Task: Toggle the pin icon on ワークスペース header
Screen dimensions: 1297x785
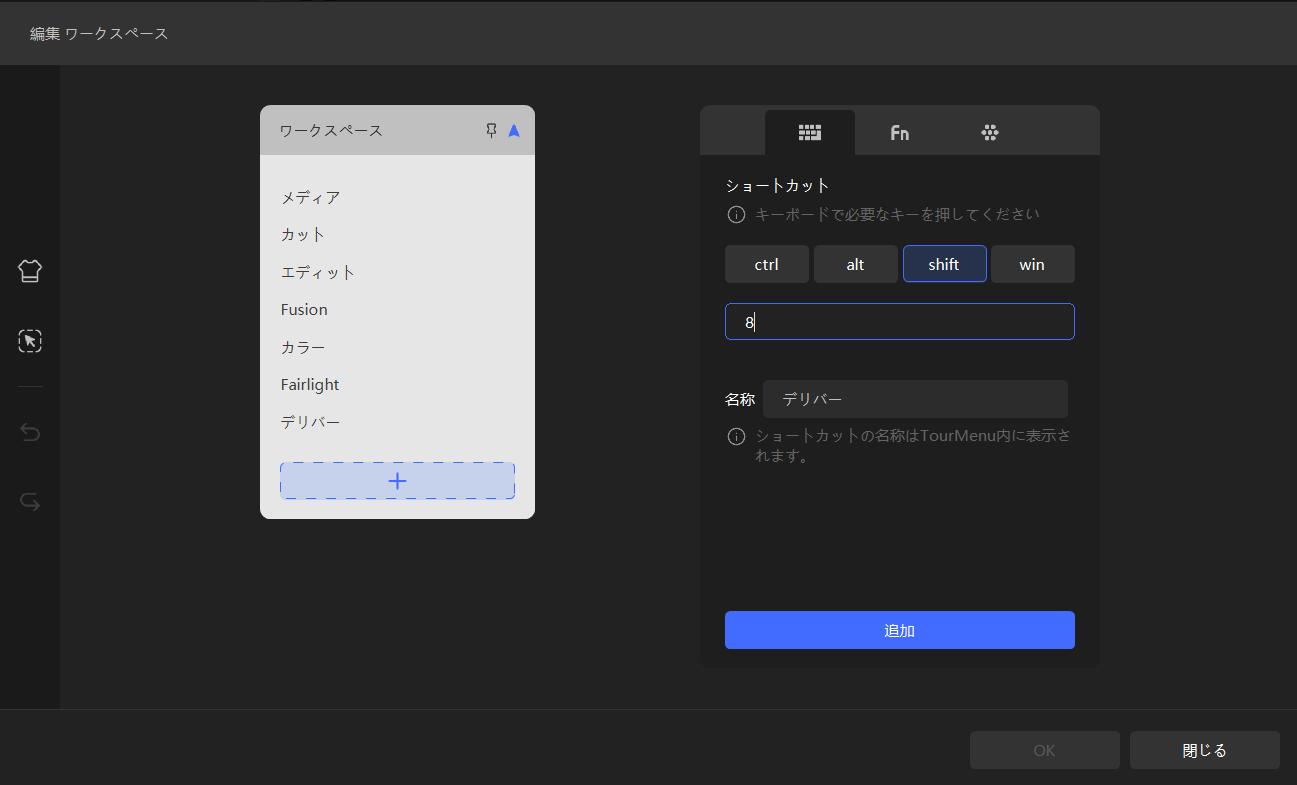Action: click(x=491, y=131)
